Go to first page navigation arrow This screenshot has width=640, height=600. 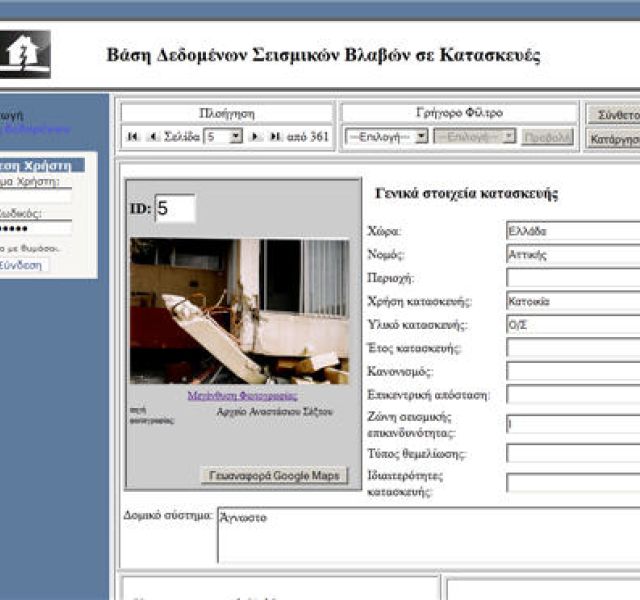point(132,137)
